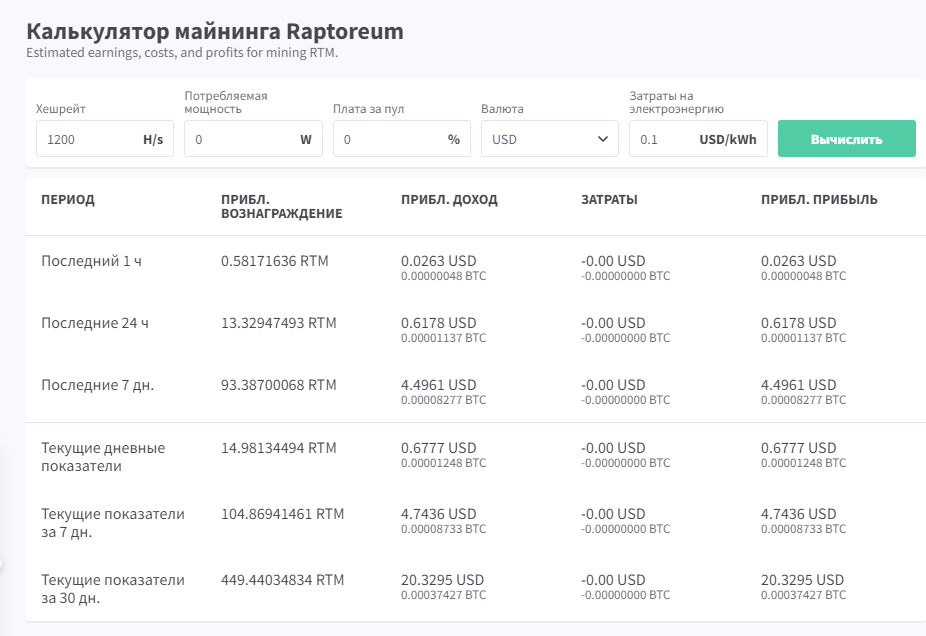Click the ПРИБЛ. ПРИБЫЛЬ column header

pyautogui.click(x=819, y=200)
